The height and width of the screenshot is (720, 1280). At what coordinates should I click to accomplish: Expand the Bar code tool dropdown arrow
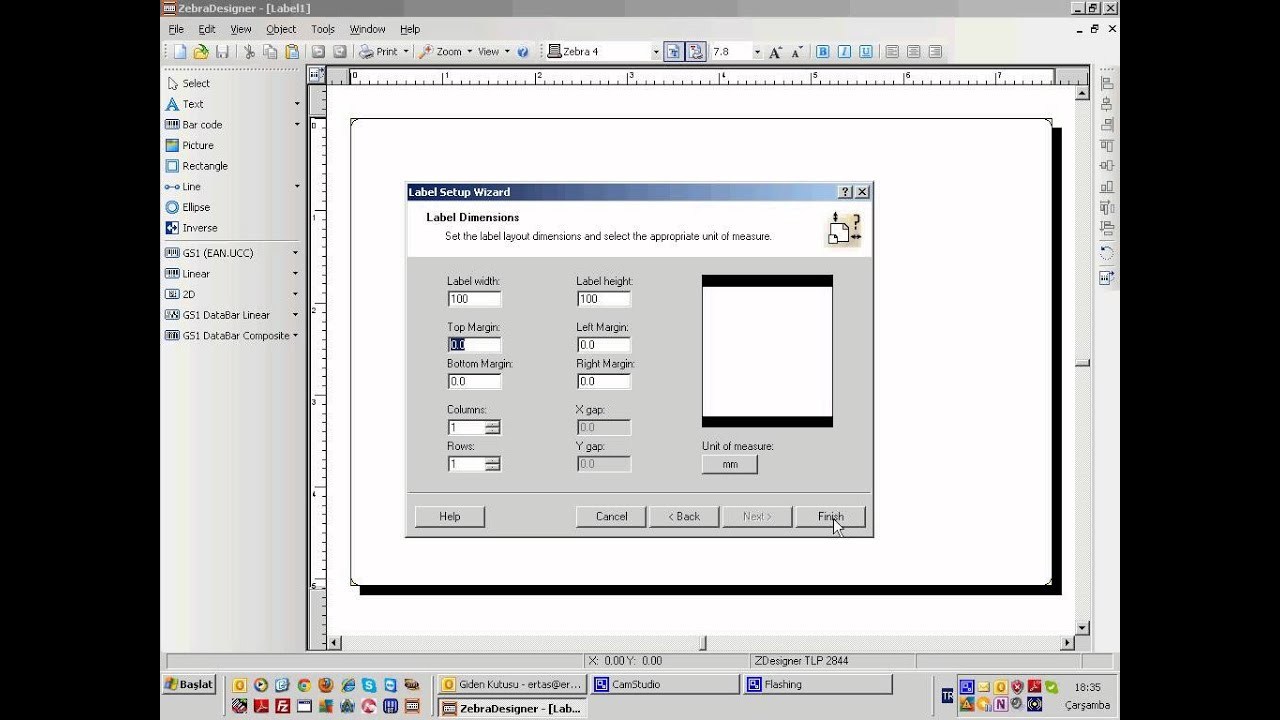point(296,125)
